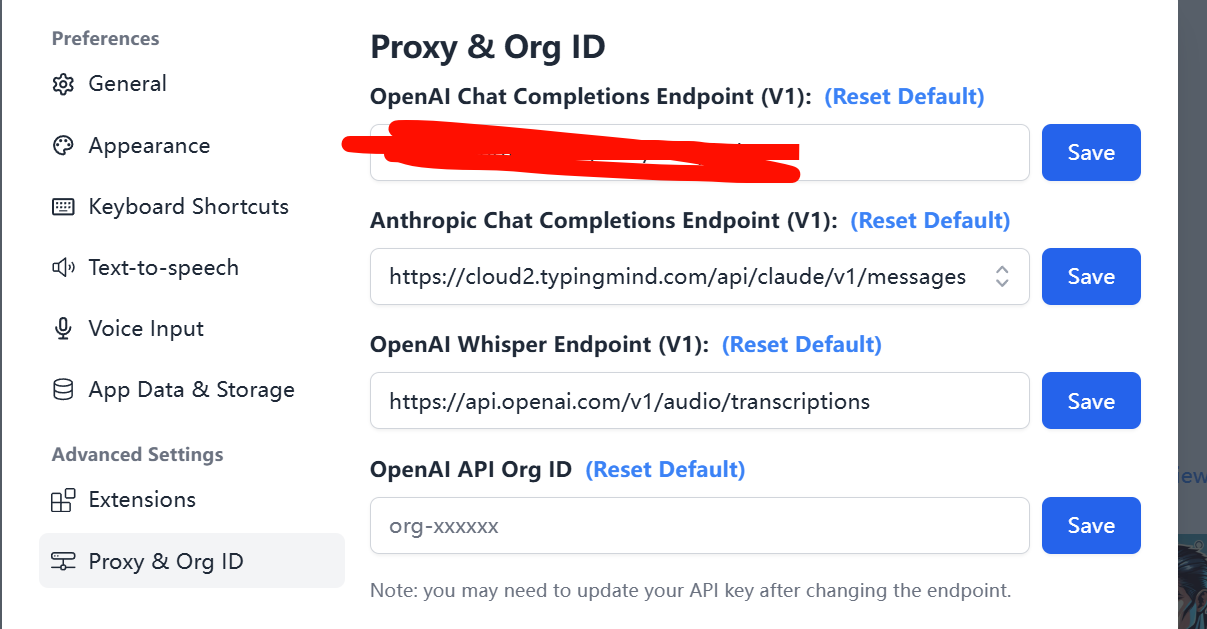Viewport: 1207px width, 629px height.
Task: Click the Keyboard Shortcuts keyboard icon
Action: pyautogui.click(x=63, y=207)
